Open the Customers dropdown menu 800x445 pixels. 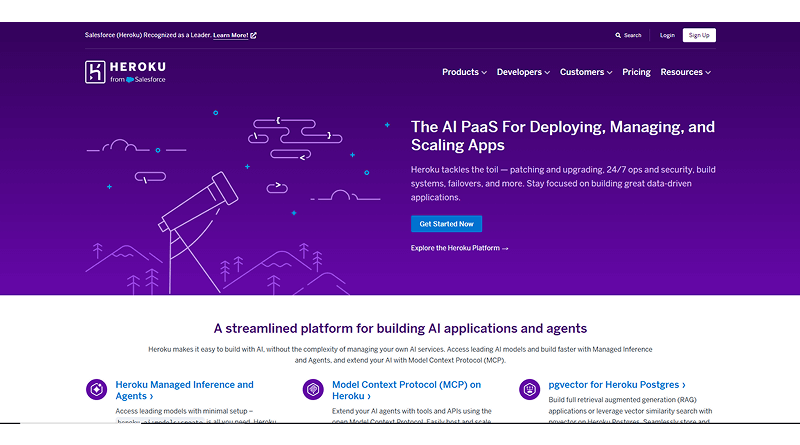[x=585, y=72]
